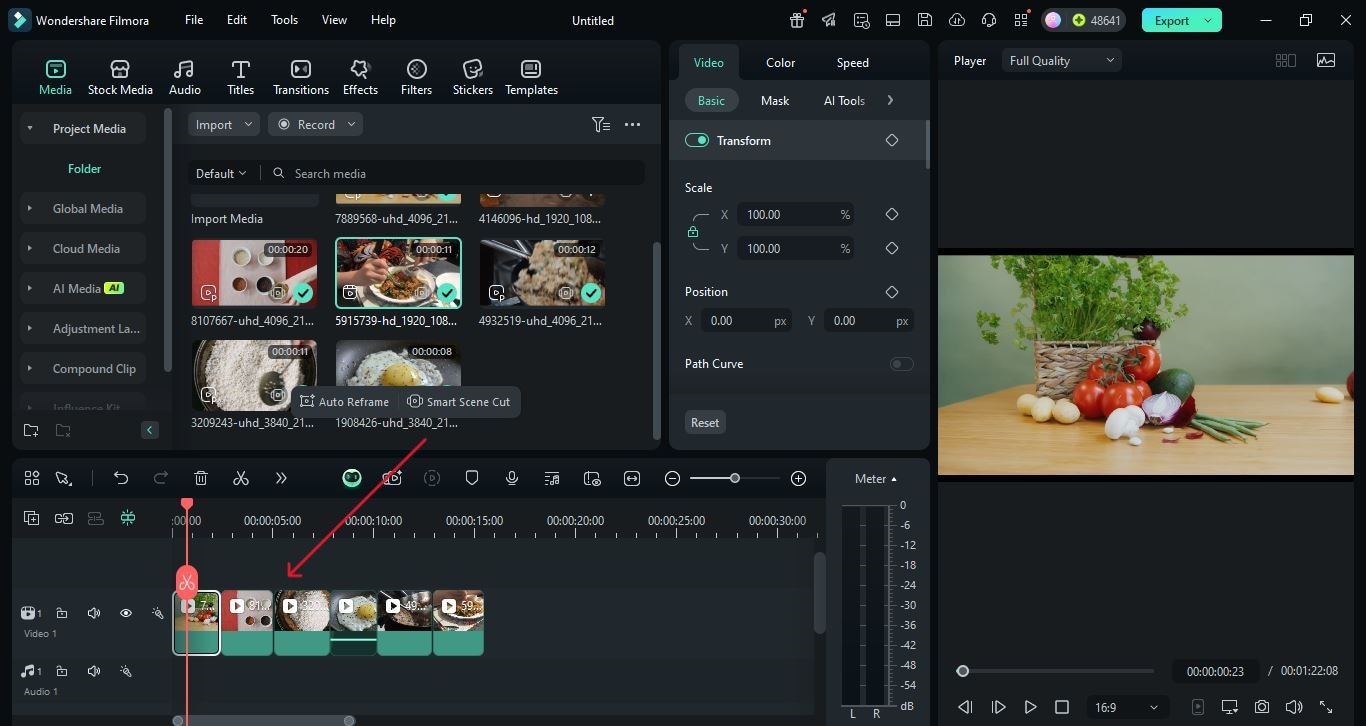Add Position keyframe diamond
1366x726 pixels.
(892, 292)
